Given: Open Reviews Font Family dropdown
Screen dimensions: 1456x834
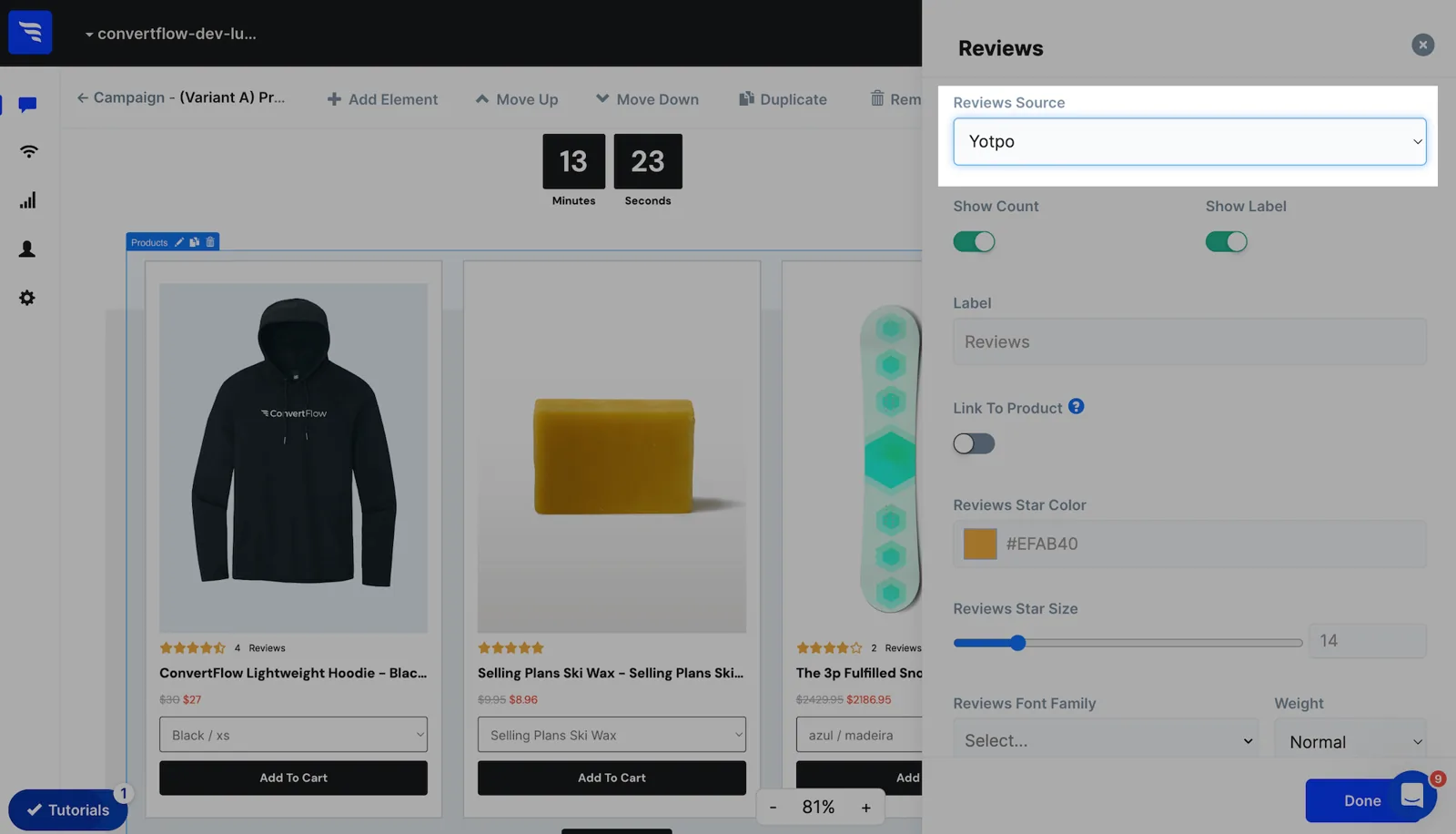Looking at the screenshot, I should point(1106,740).
